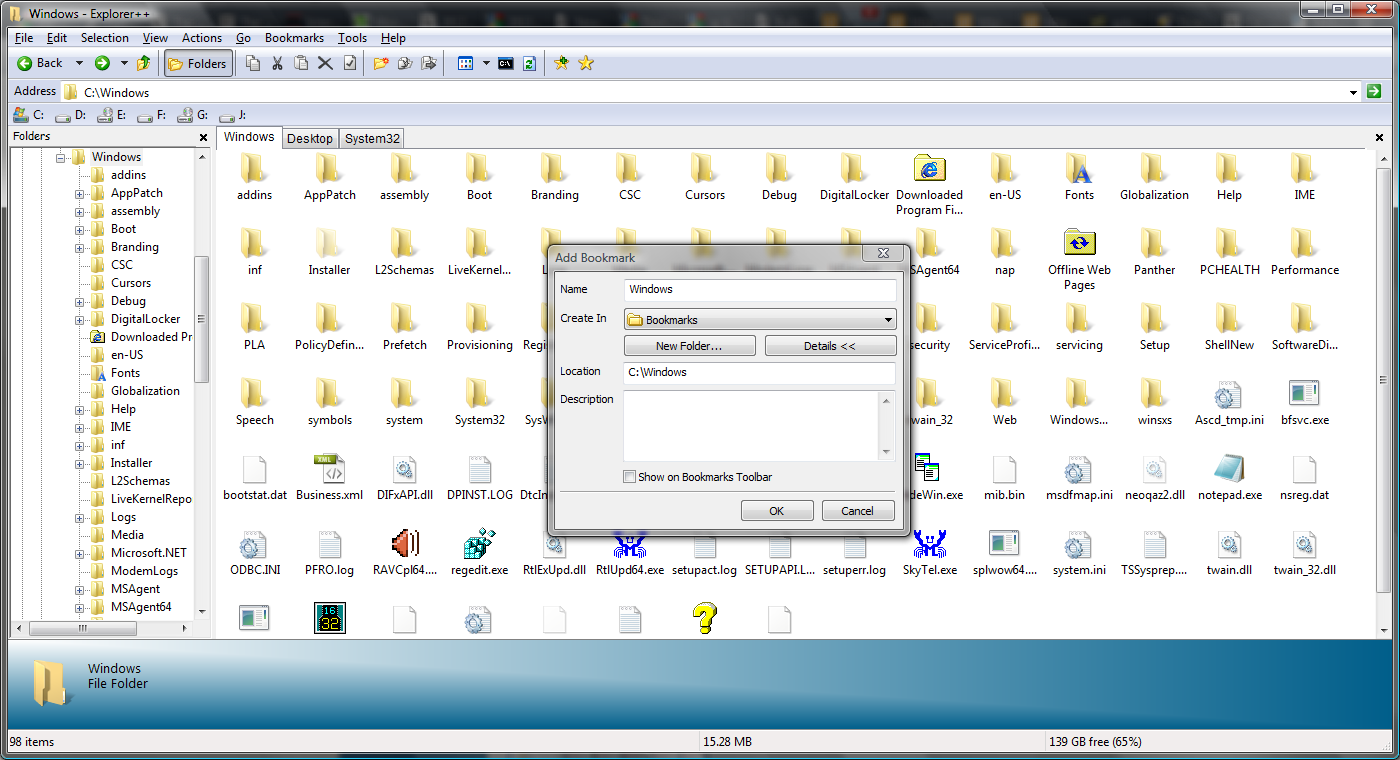Screen dimensions: 1400x760
Task: Go up one folder level using toolbar icon
Action: [144, 63]
